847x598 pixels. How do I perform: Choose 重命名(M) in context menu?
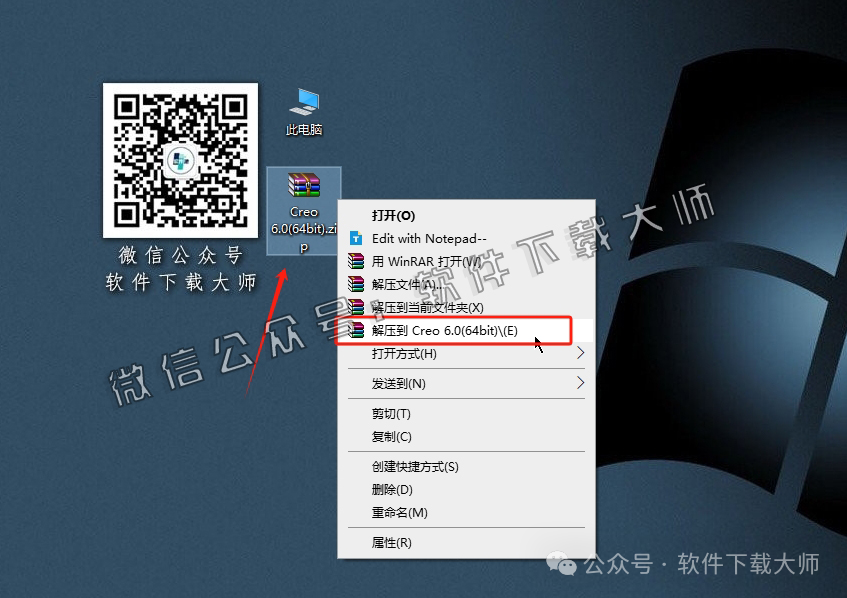click(466, 512)
